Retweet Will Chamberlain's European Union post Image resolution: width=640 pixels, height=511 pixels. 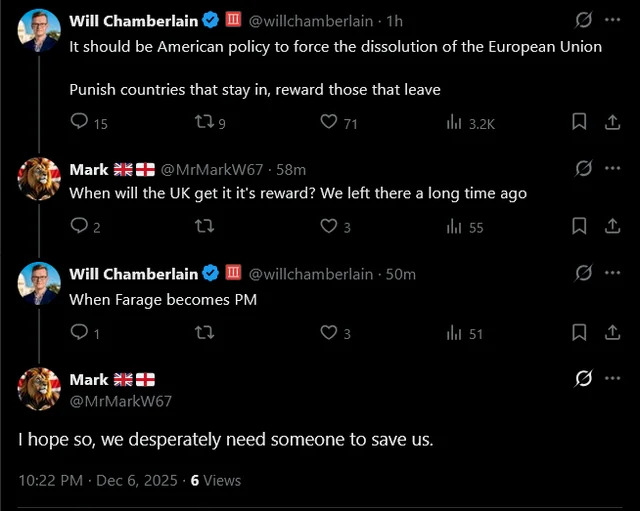coord(205,122)
